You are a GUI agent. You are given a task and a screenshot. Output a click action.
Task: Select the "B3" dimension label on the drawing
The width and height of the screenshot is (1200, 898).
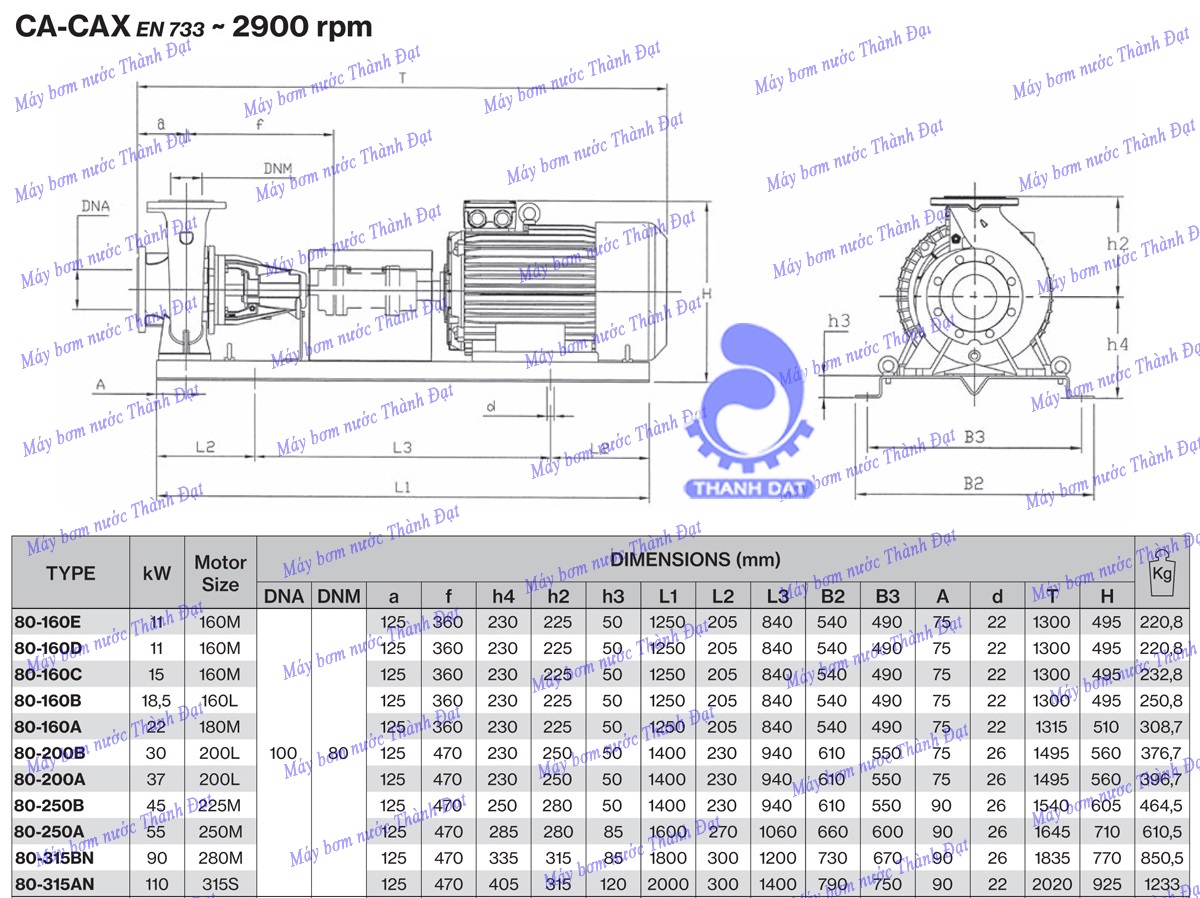(x=975, y=436)
